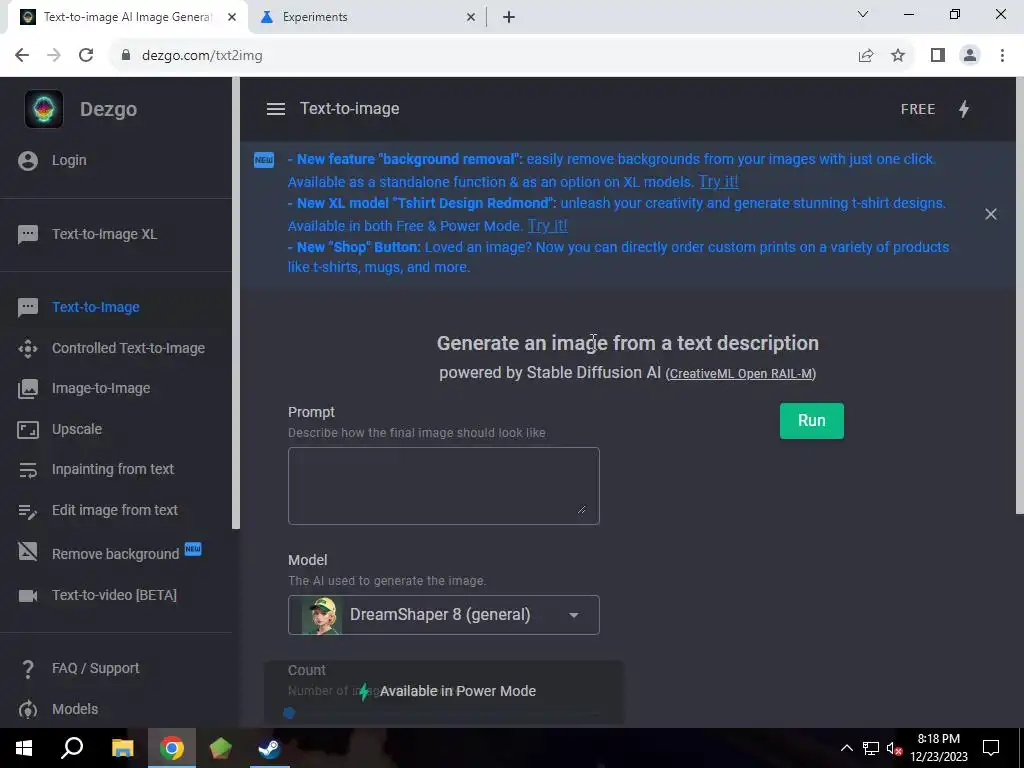Click the browser back arrow
The width and height of the screenshot is (1024, 768).
point(22,56)
